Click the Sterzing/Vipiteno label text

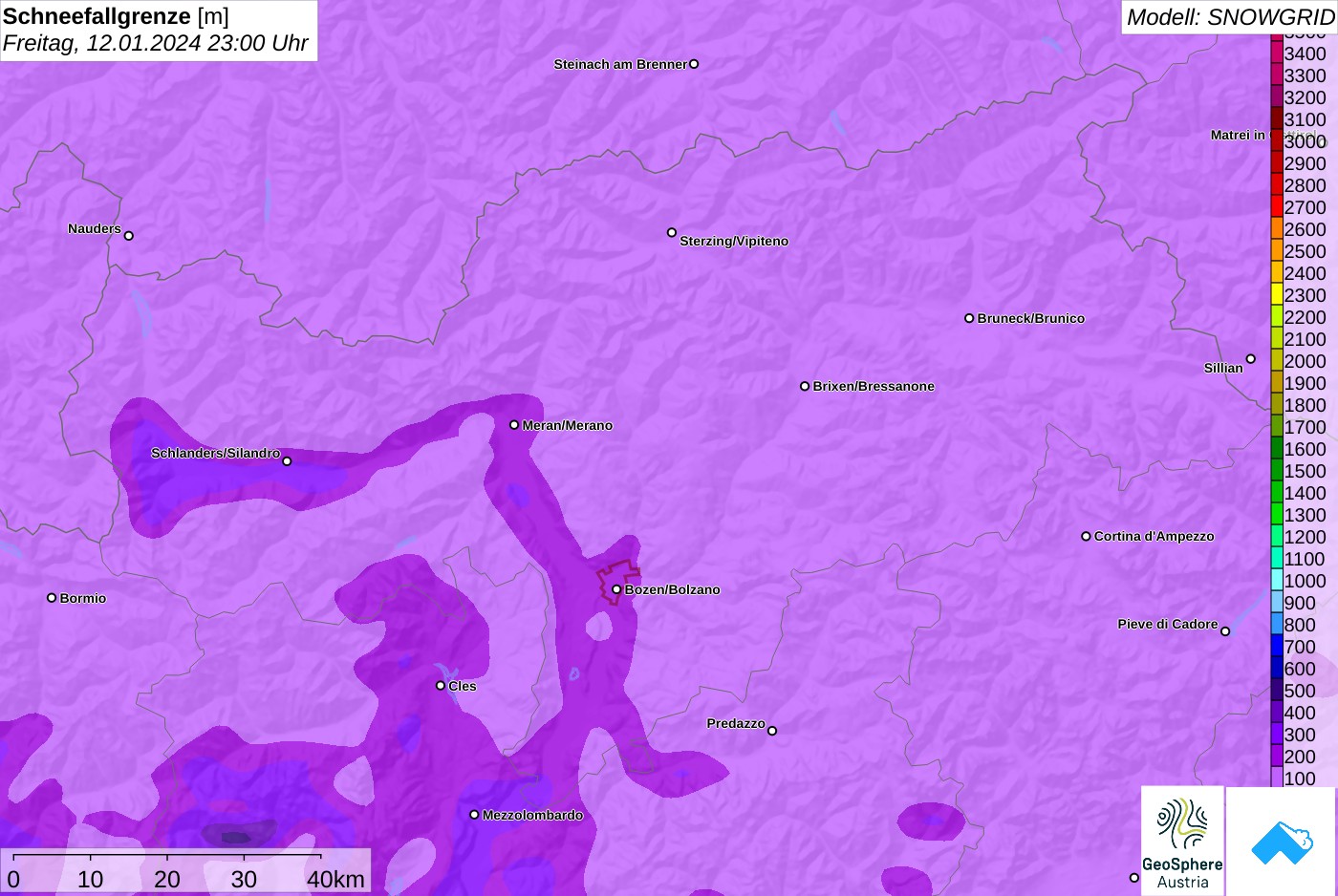point(734,241)
